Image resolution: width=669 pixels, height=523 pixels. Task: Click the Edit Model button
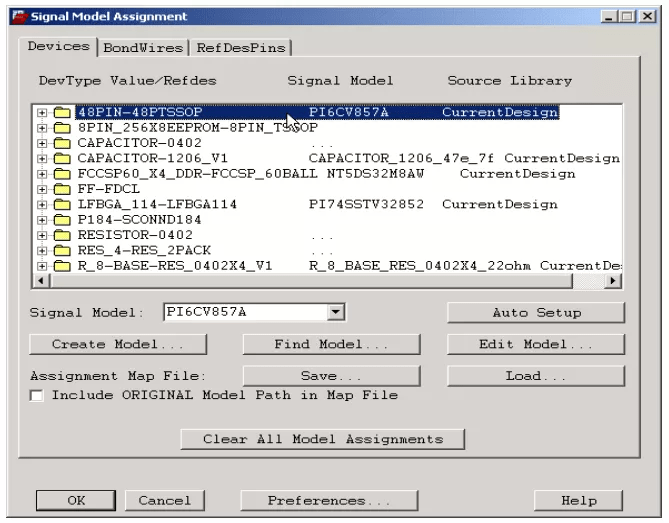point(536,344)
